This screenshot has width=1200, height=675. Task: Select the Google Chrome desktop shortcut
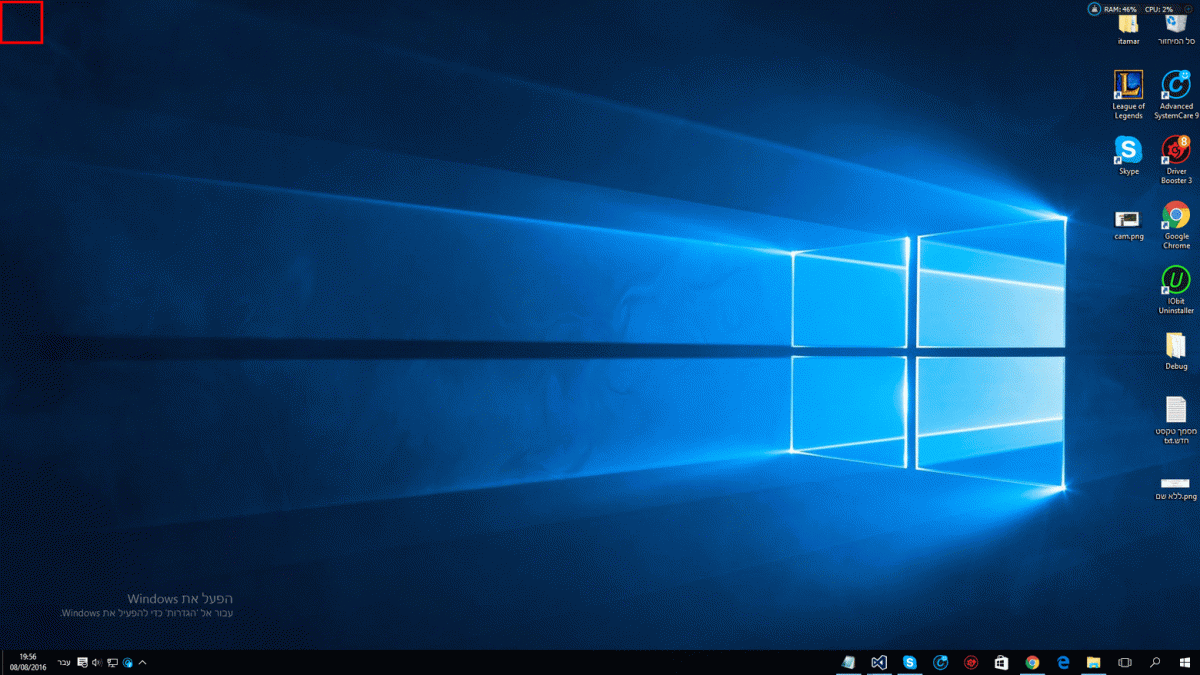[1176, 225]
